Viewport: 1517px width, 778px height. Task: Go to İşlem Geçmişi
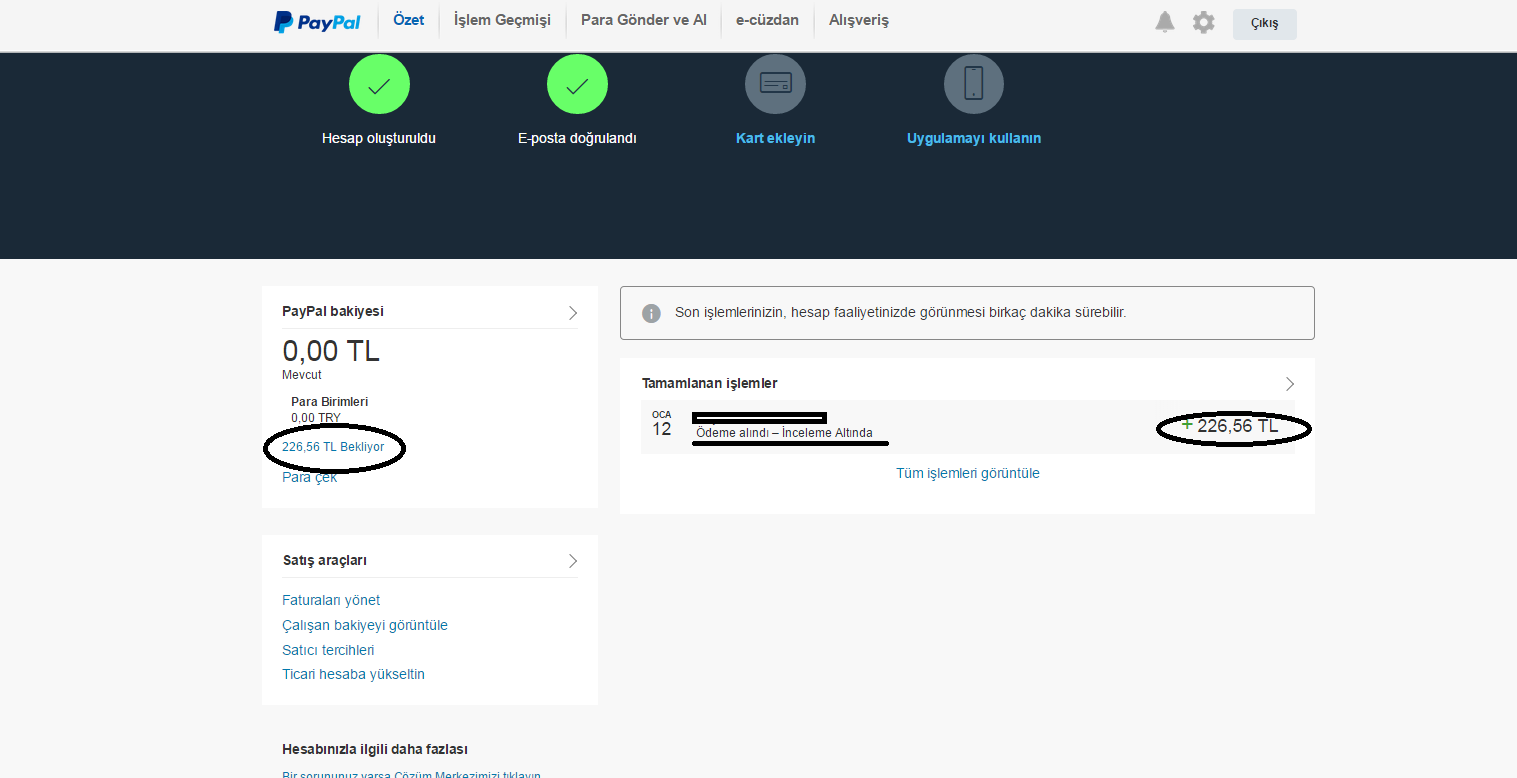pos(502,20)
